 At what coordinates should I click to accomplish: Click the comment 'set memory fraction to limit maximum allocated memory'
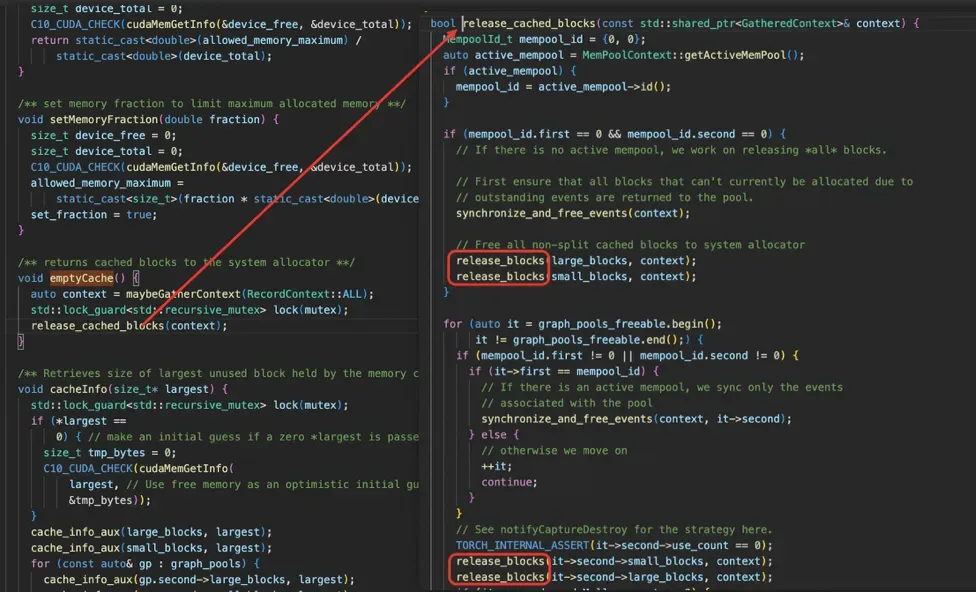click(x=212, y=104)
